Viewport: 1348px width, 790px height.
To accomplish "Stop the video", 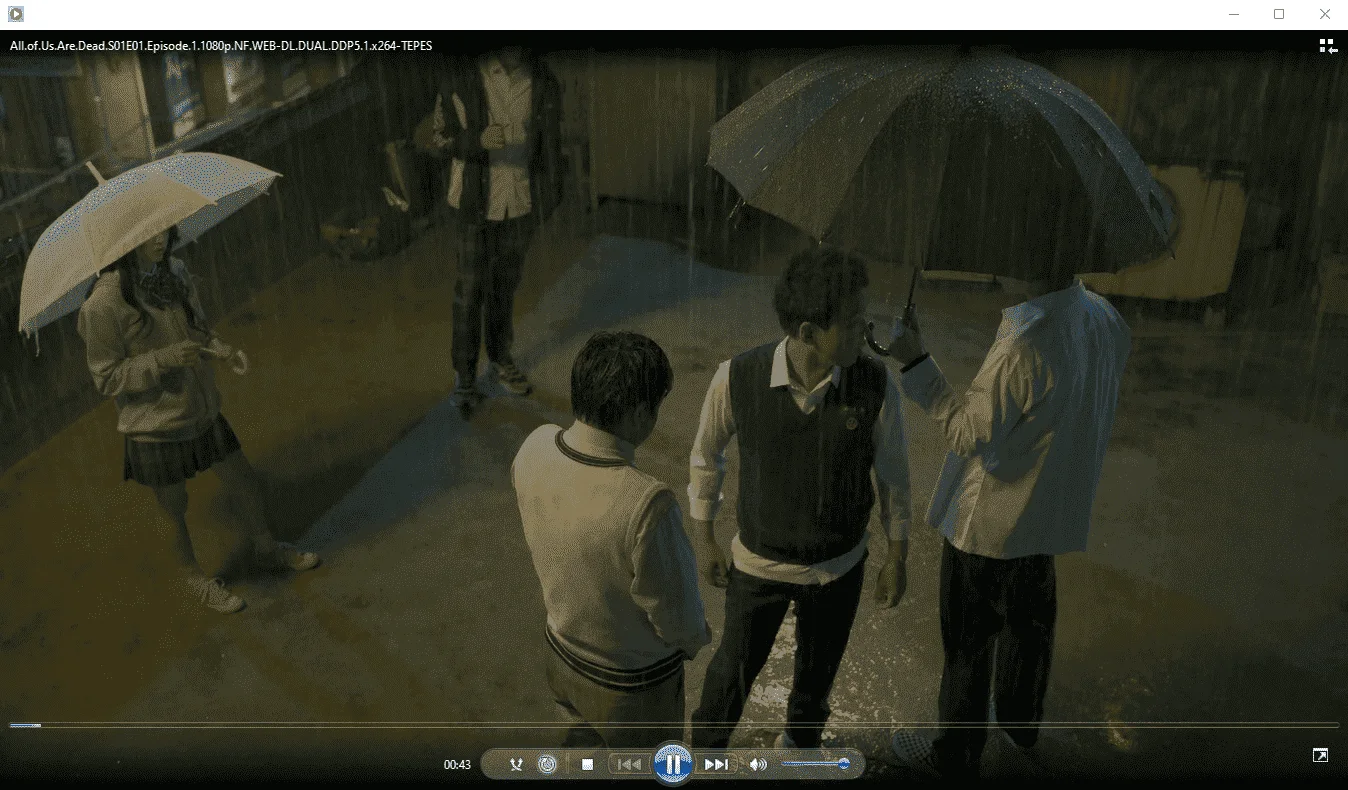I will coord(588,765).
